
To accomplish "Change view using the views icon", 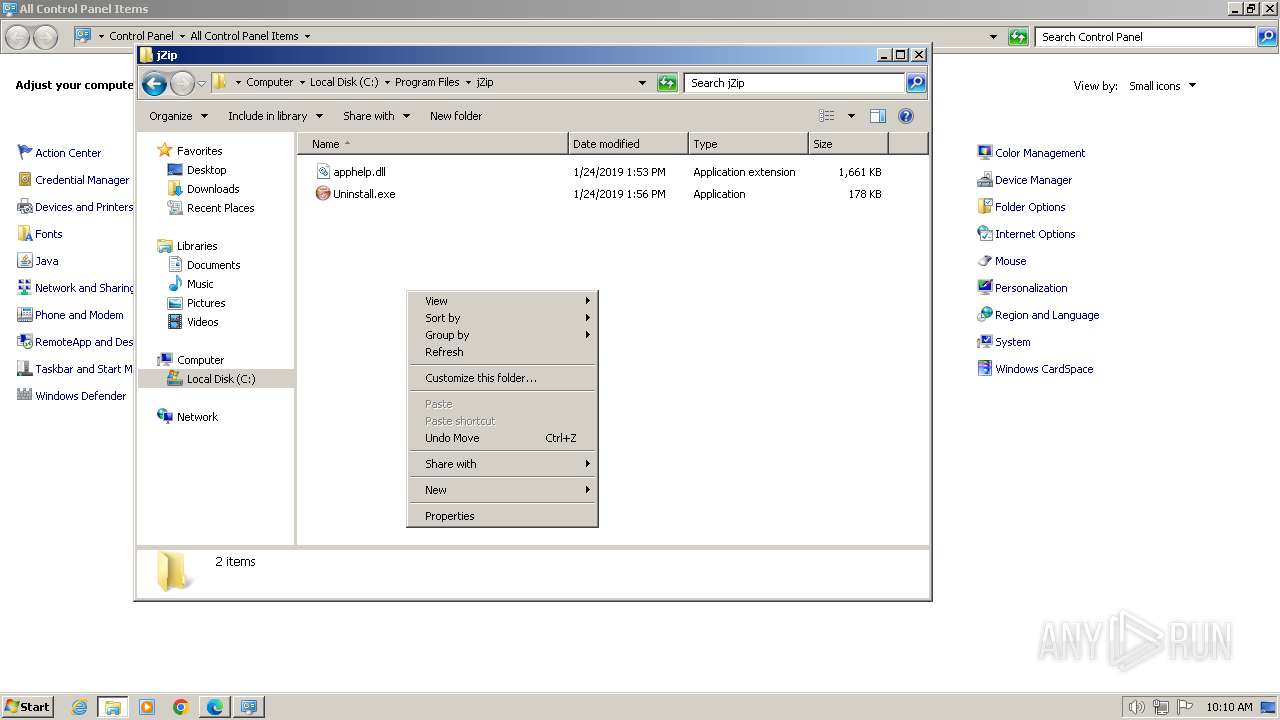I will tap(827, 116).
